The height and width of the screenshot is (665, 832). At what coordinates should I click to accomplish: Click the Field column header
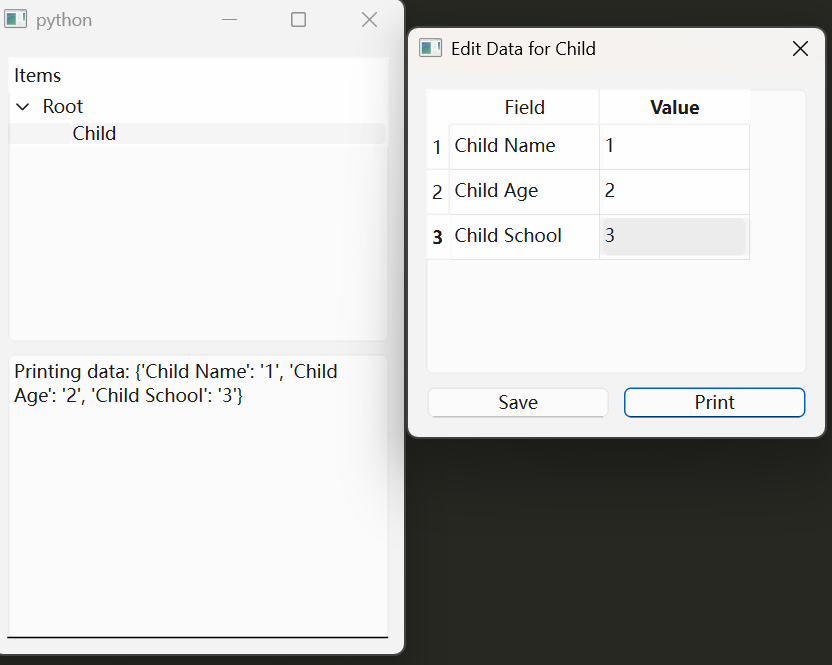point(524,107)
